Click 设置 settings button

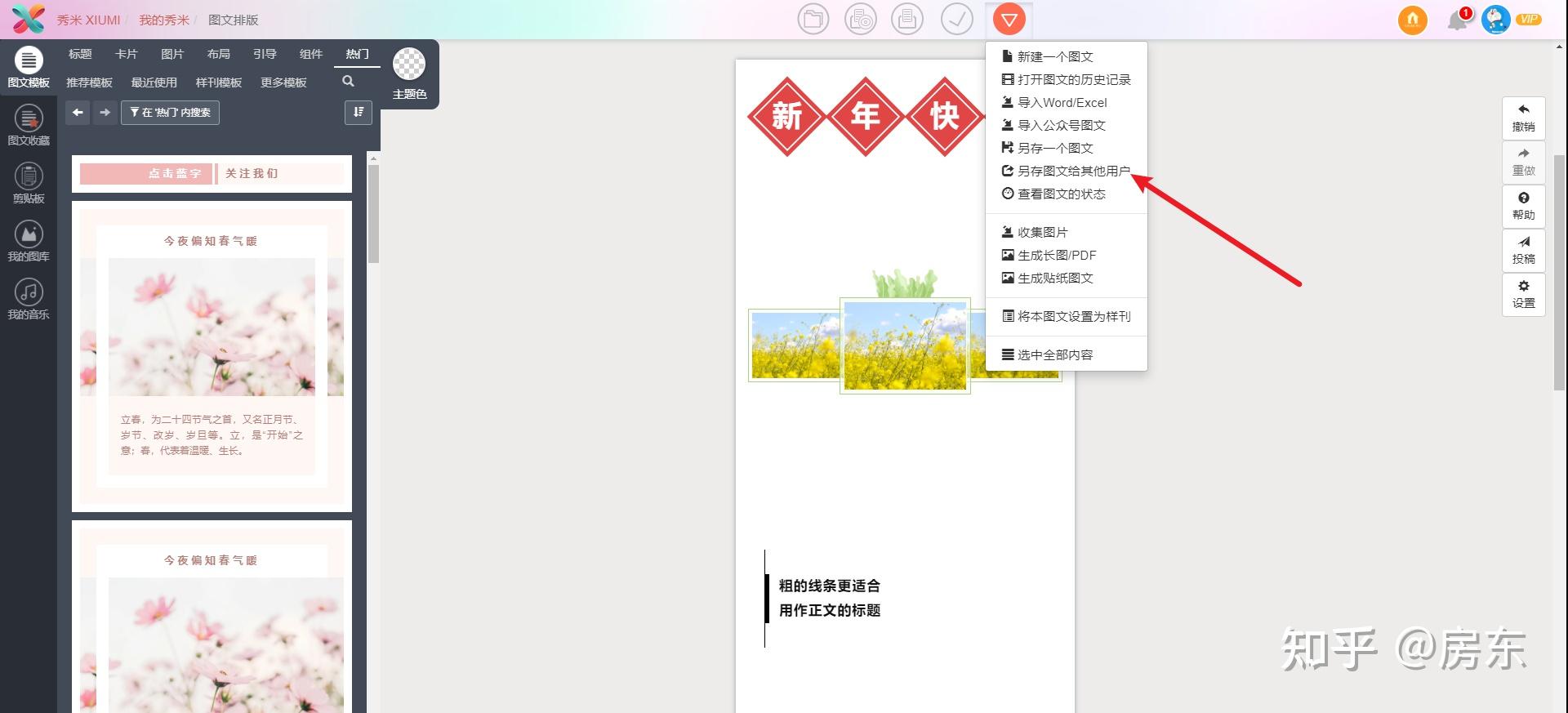click(1523, 295)
